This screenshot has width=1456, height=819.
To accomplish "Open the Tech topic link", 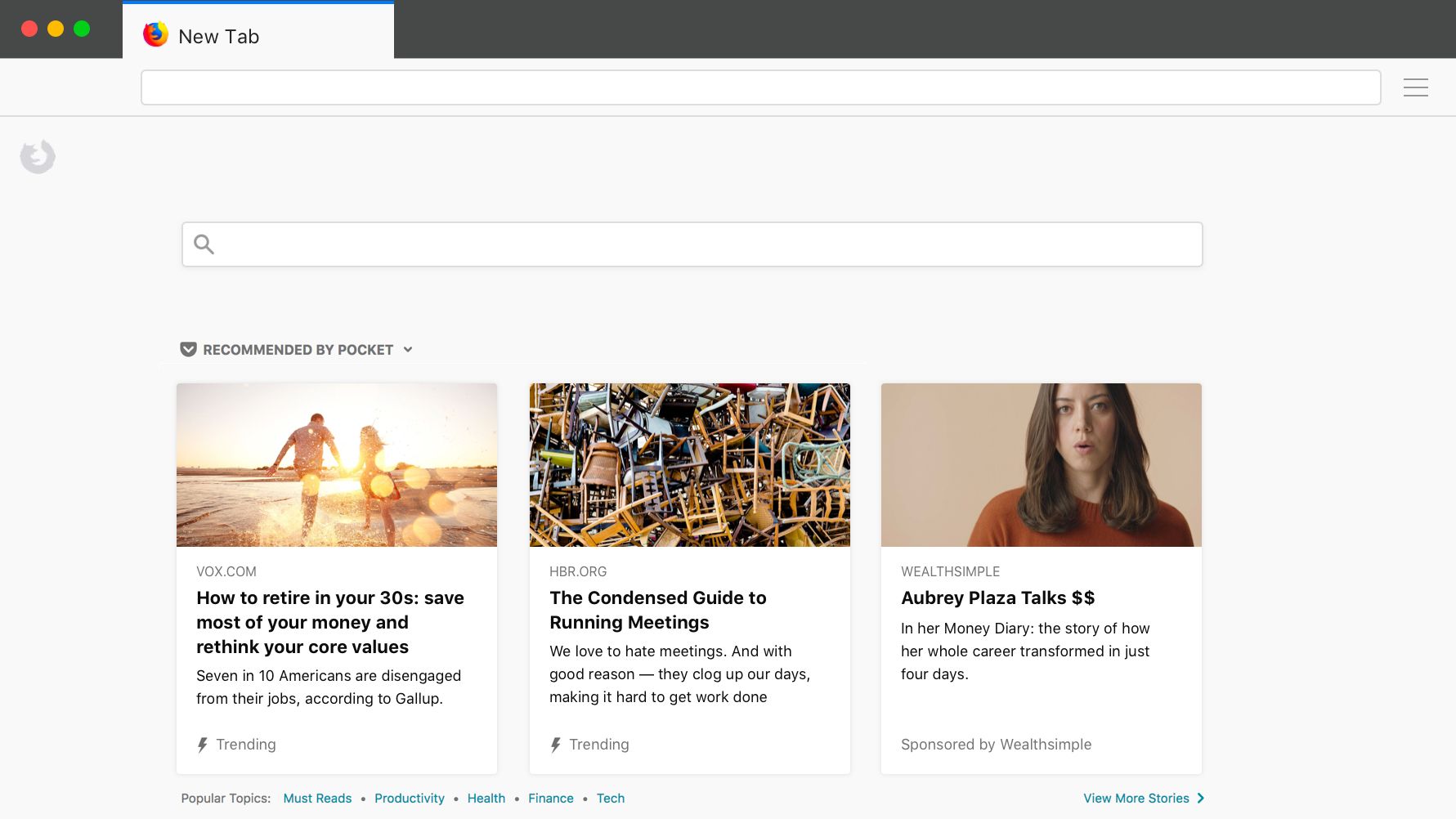I will pos(611,799).
